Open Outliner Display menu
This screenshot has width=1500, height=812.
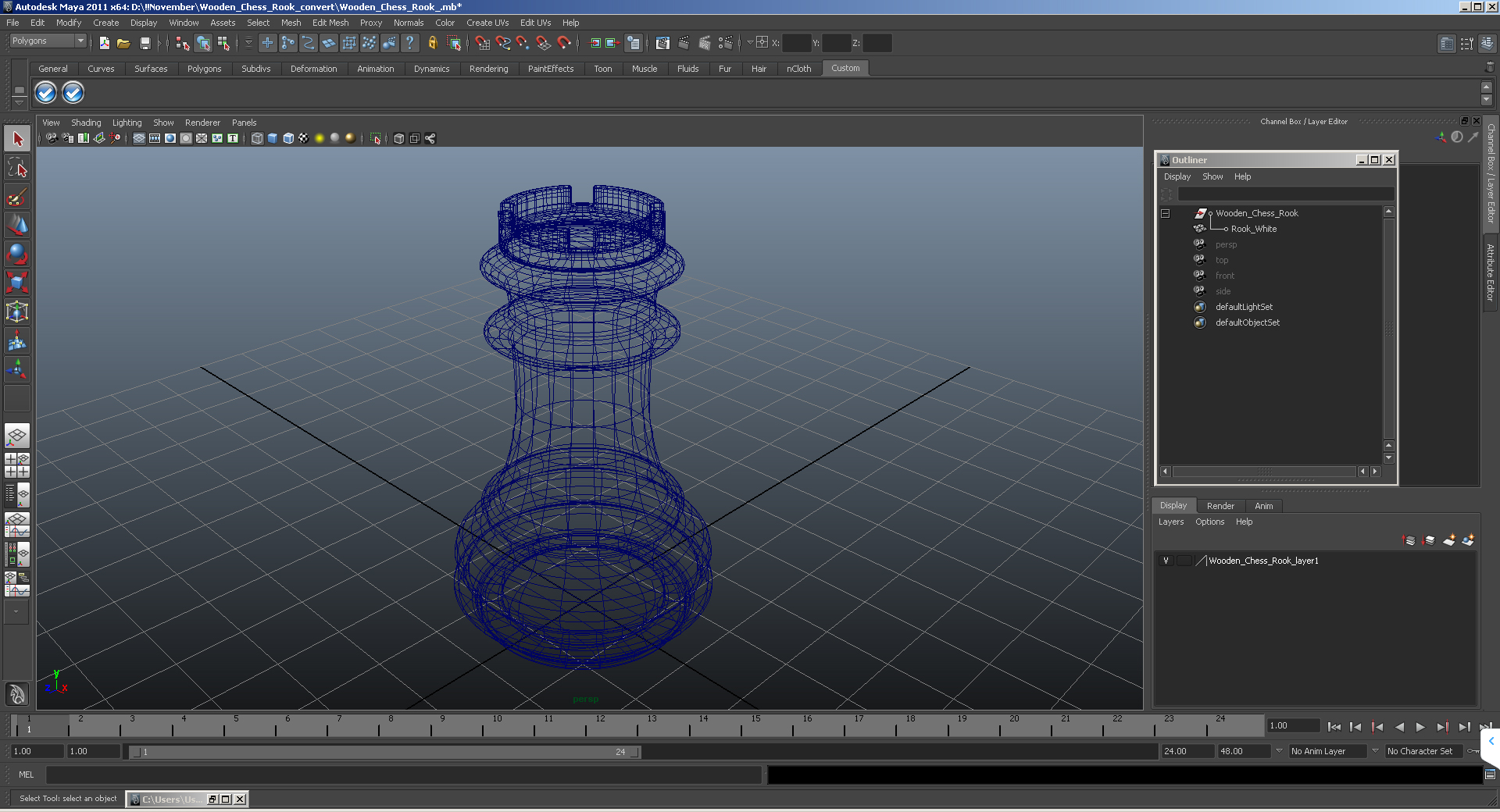(x=1177, y=176)
